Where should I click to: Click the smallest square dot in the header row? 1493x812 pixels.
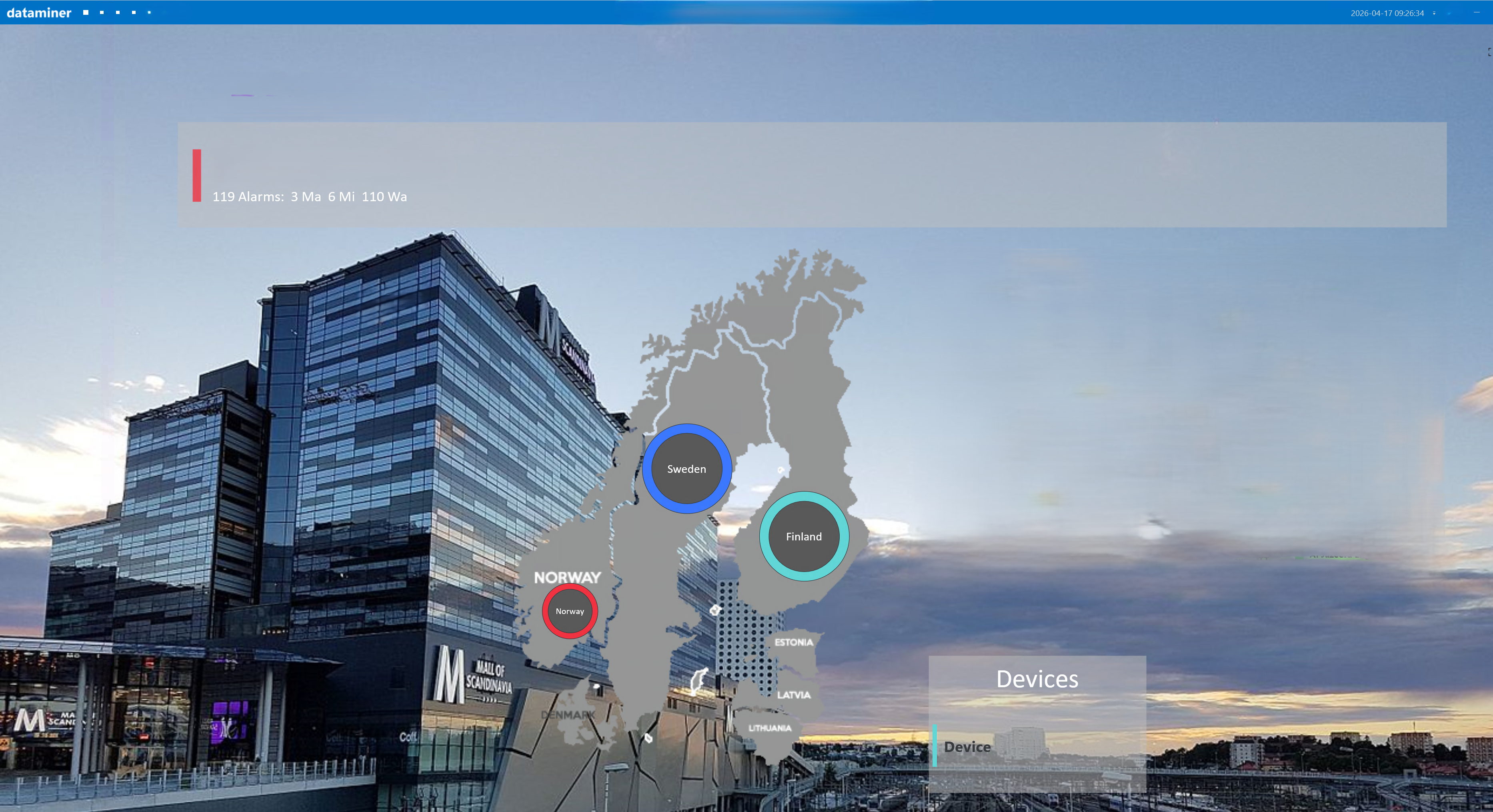click(x=149, y=12)
